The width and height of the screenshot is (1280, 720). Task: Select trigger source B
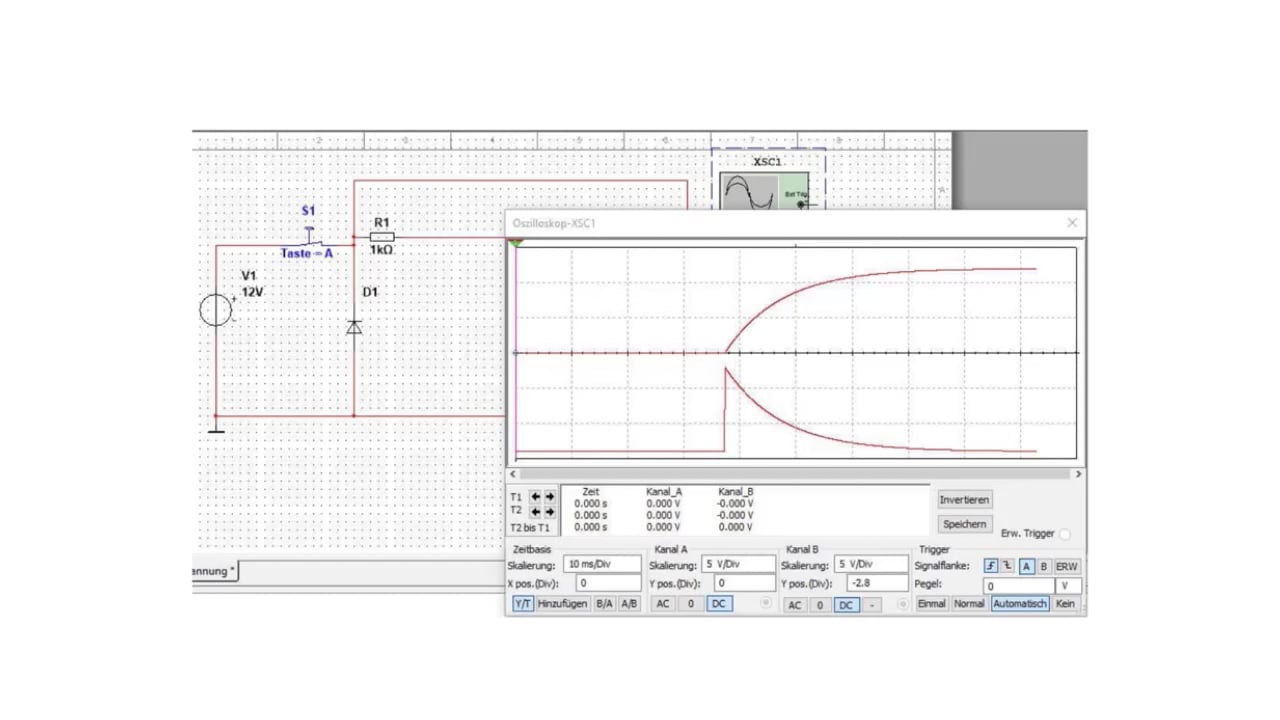(1043, 566)
